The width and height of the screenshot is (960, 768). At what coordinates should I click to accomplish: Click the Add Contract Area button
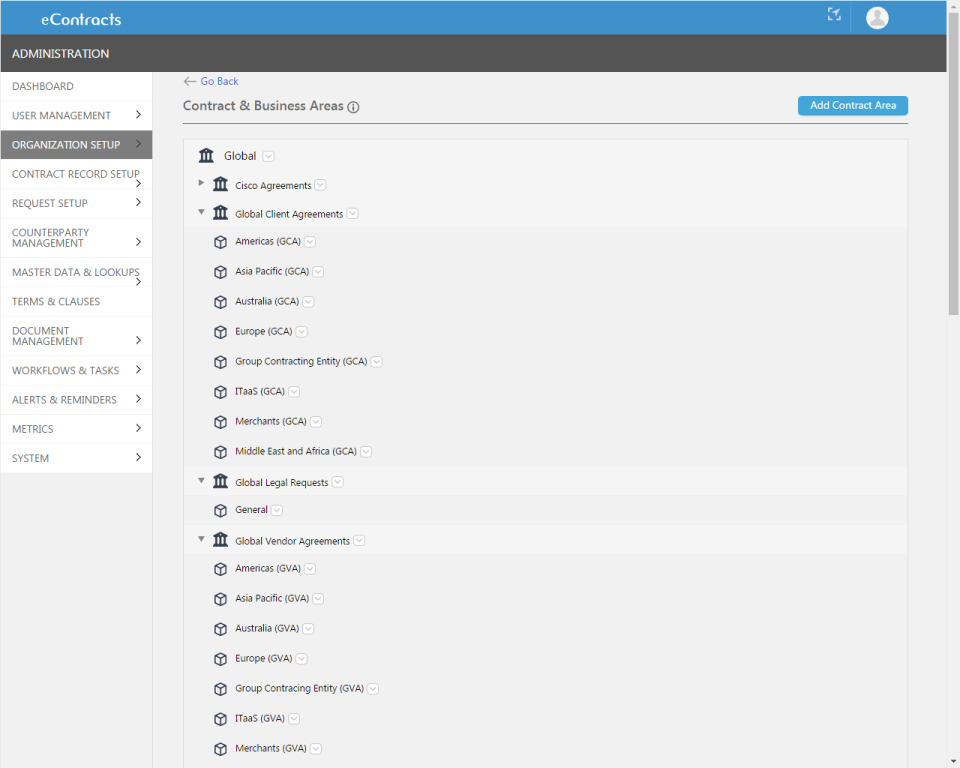coord(852,105)
